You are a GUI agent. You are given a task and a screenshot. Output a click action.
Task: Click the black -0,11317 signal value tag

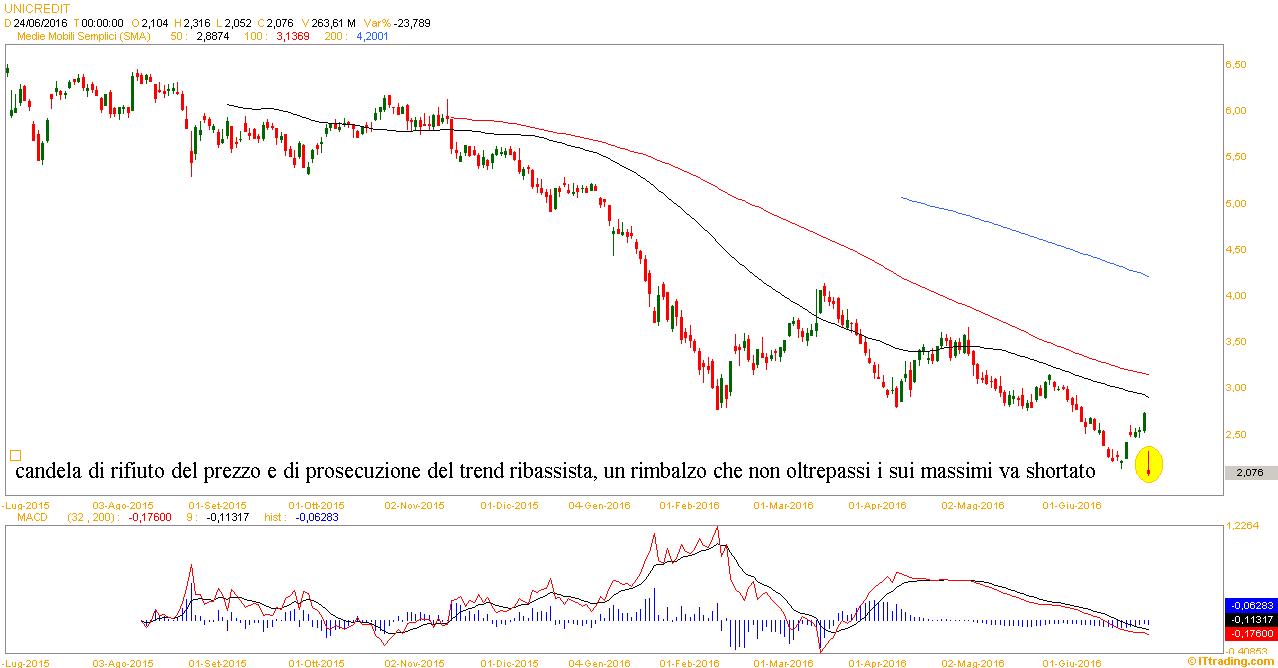click(x=1249, y=619)
